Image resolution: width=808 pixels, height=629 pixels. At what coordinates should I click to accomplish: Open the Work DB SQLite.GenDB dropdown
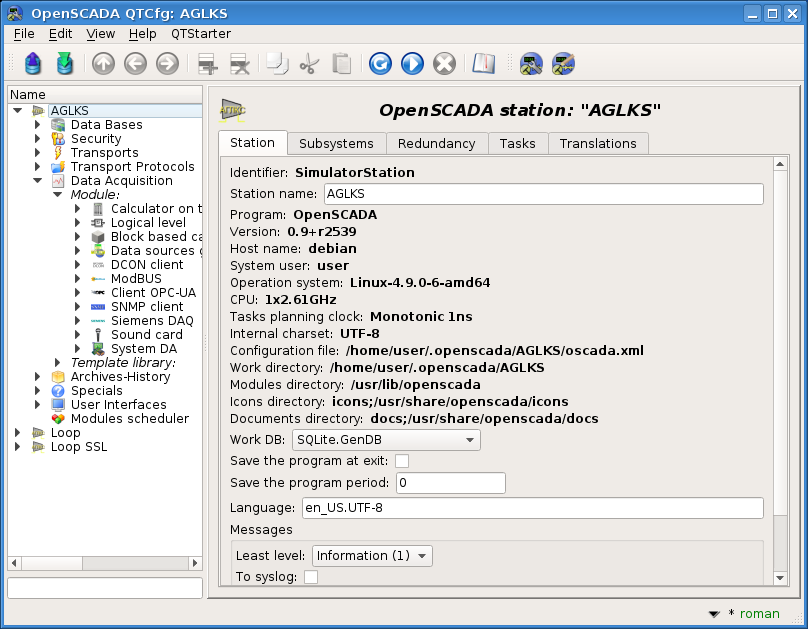click(x=386, y=440)
